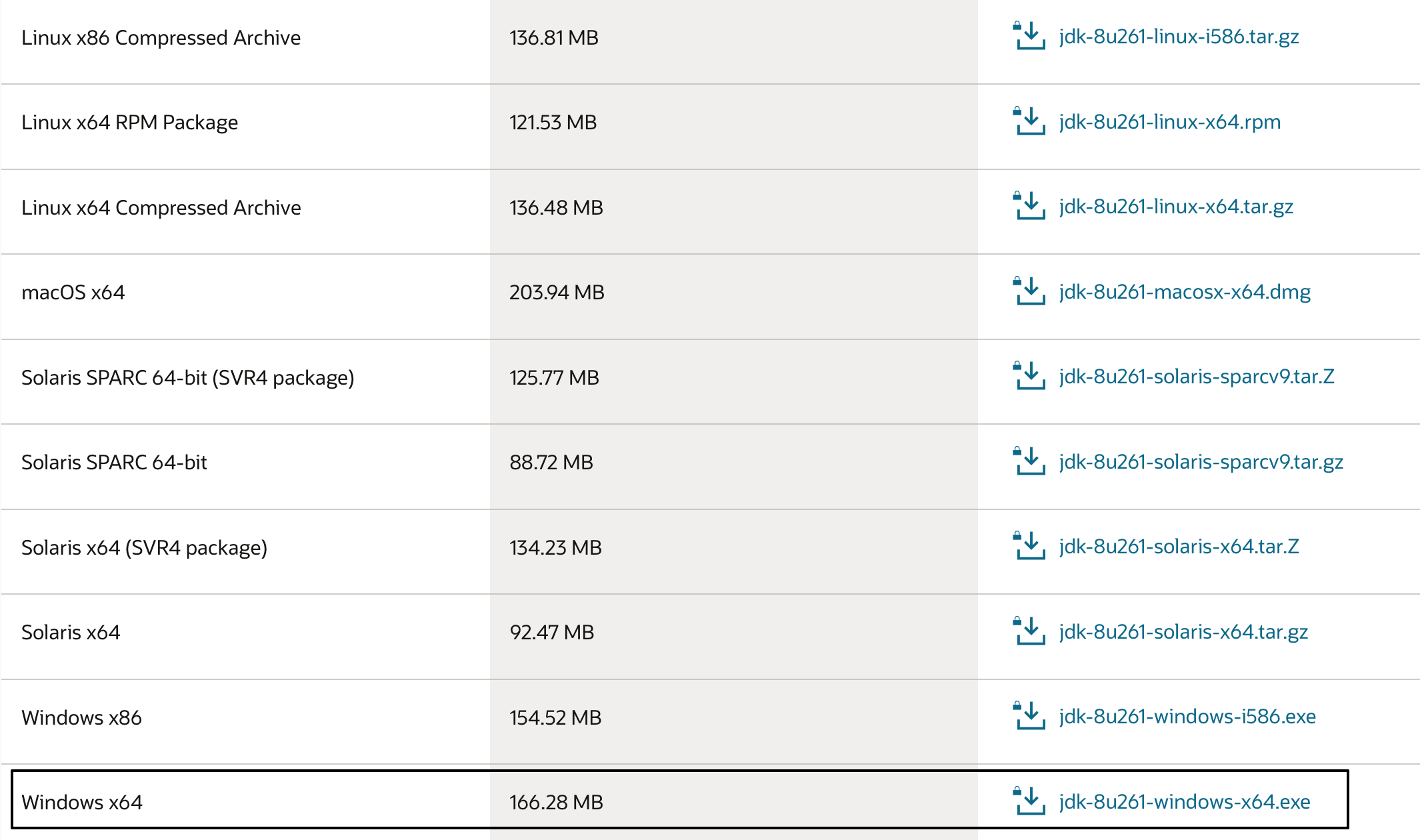This screenshot has height=840, width=1420.
Task: Click download icon beside linux-x64.rpm
Action: tap(1029, 121)
